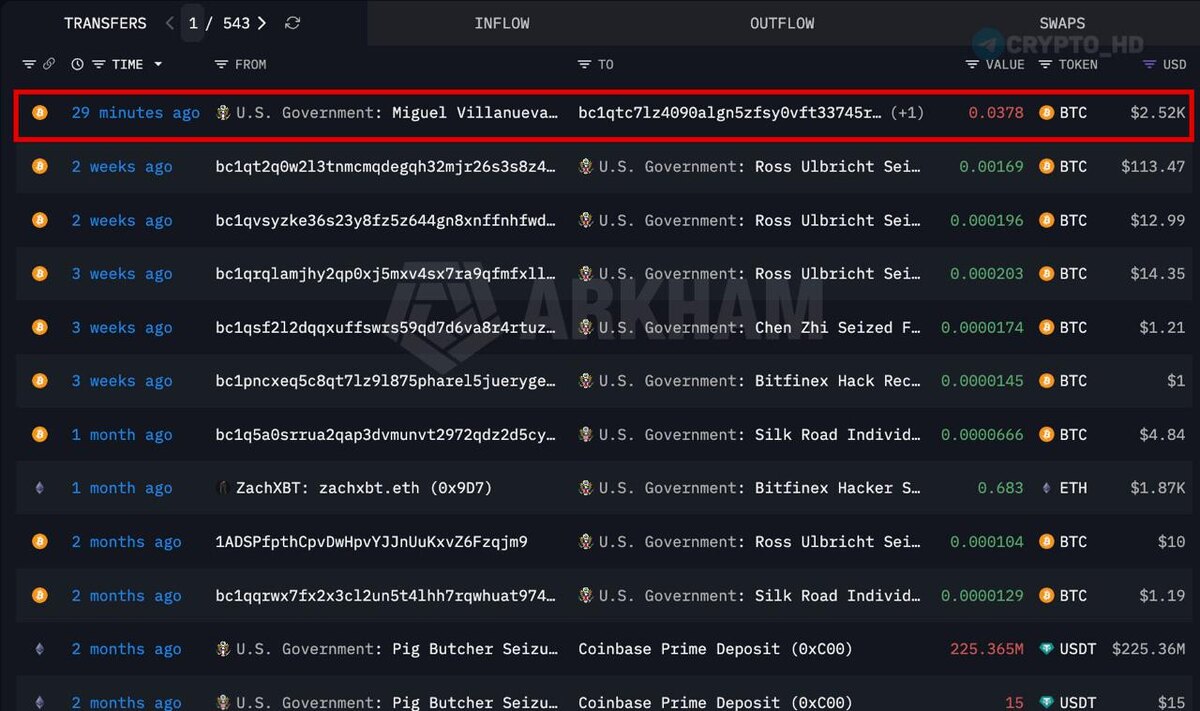Open recipient address bc1qtc7lz4090algn5zfsy0vft33745r

[730, 113]
